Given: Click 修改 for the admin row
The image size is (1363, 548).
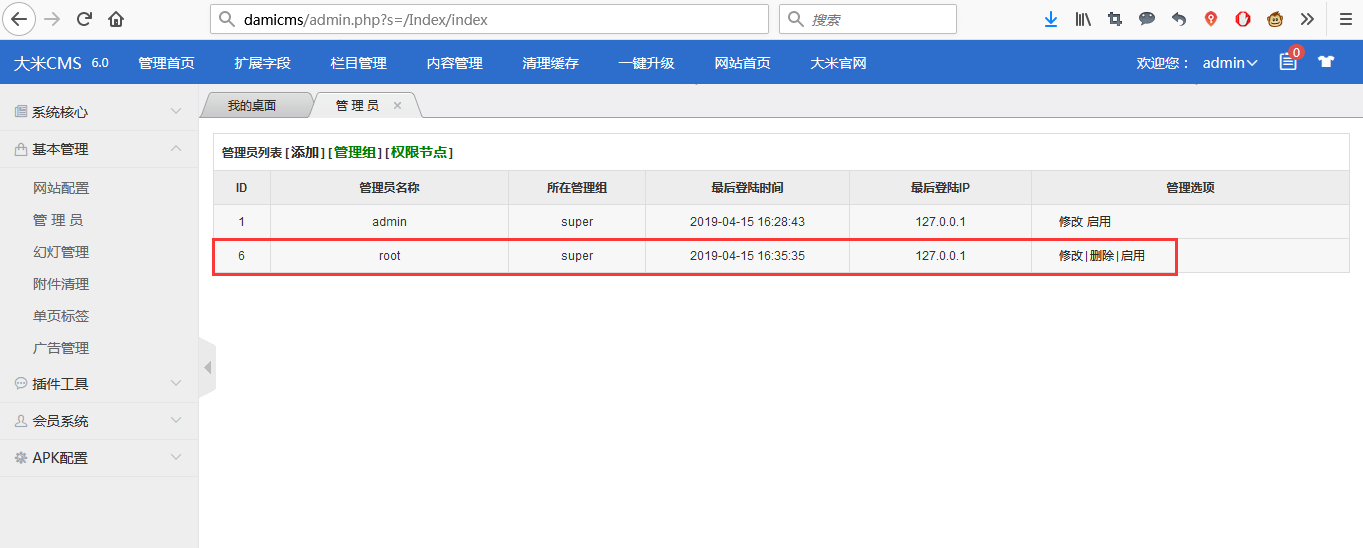Looking at the screenshot, I should point(1071,222).
